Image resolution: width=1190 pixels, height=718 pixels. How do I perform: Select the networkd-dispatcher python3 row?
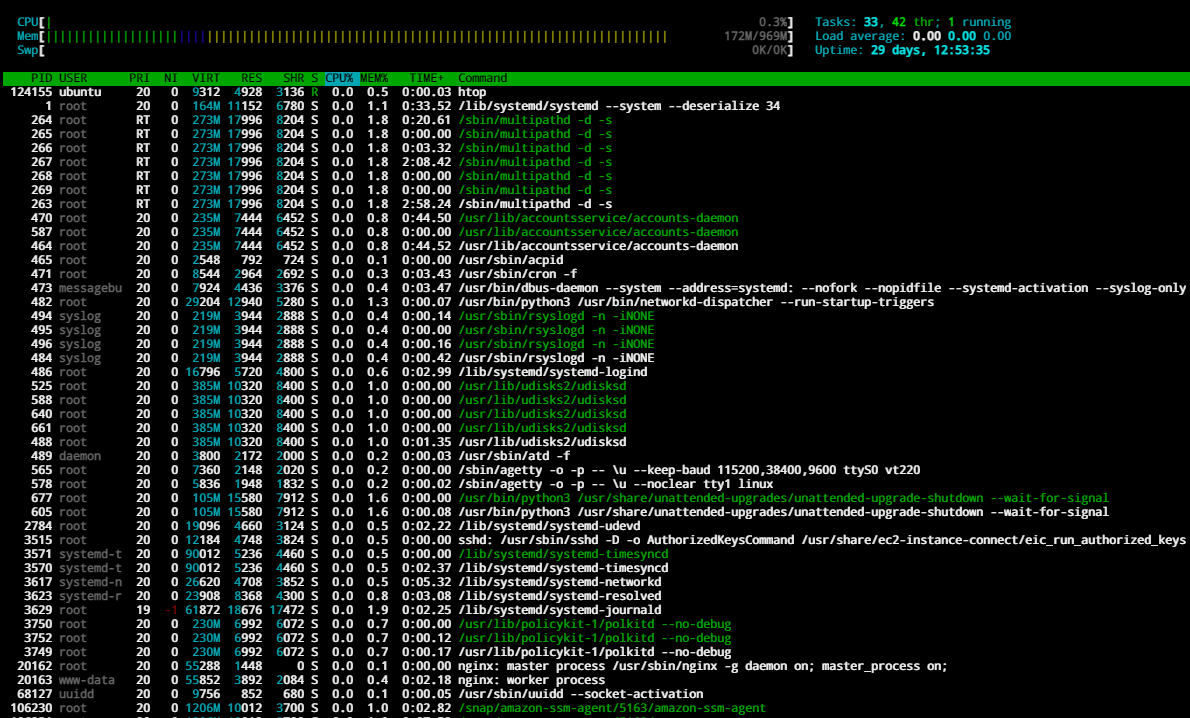tap(595, 302)
